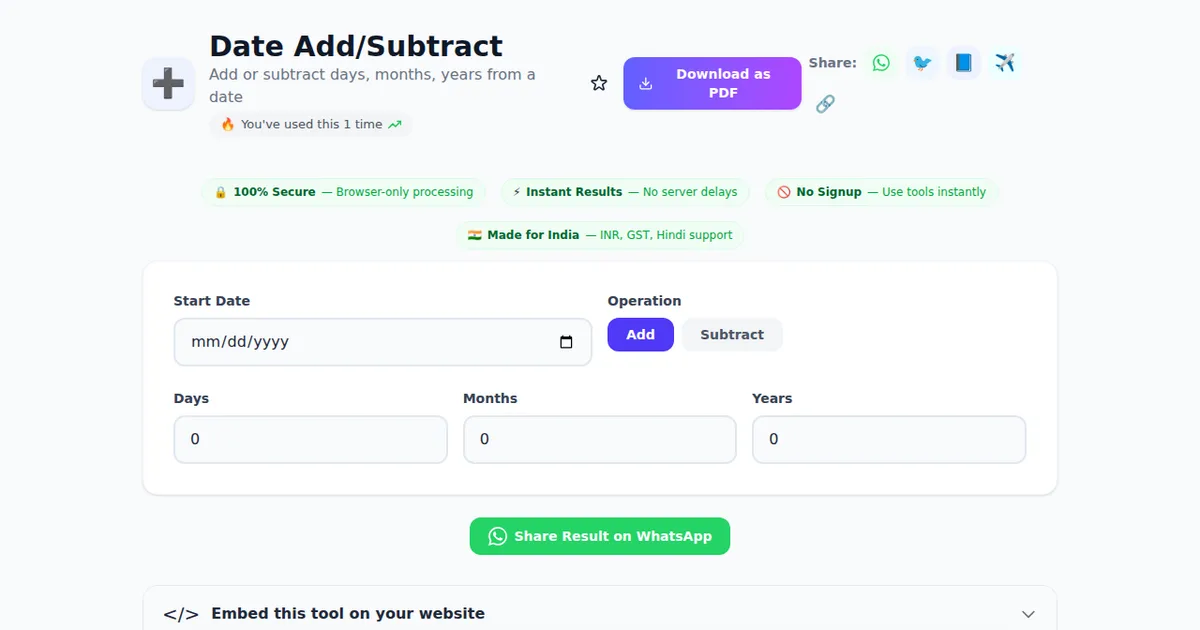Click into the Months input field
Screen dimensions: 1200x630
[x=599, y=440]
